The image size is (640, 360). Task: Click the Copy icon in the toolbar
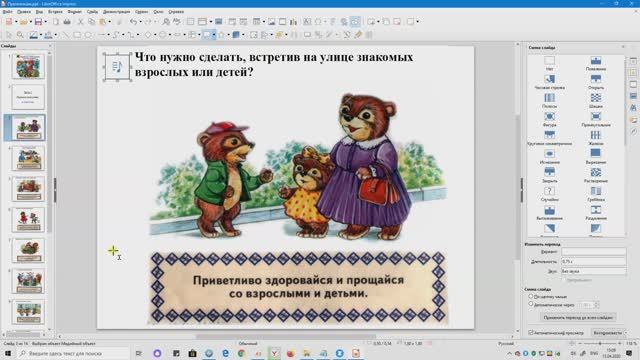[x=91, y=22]
